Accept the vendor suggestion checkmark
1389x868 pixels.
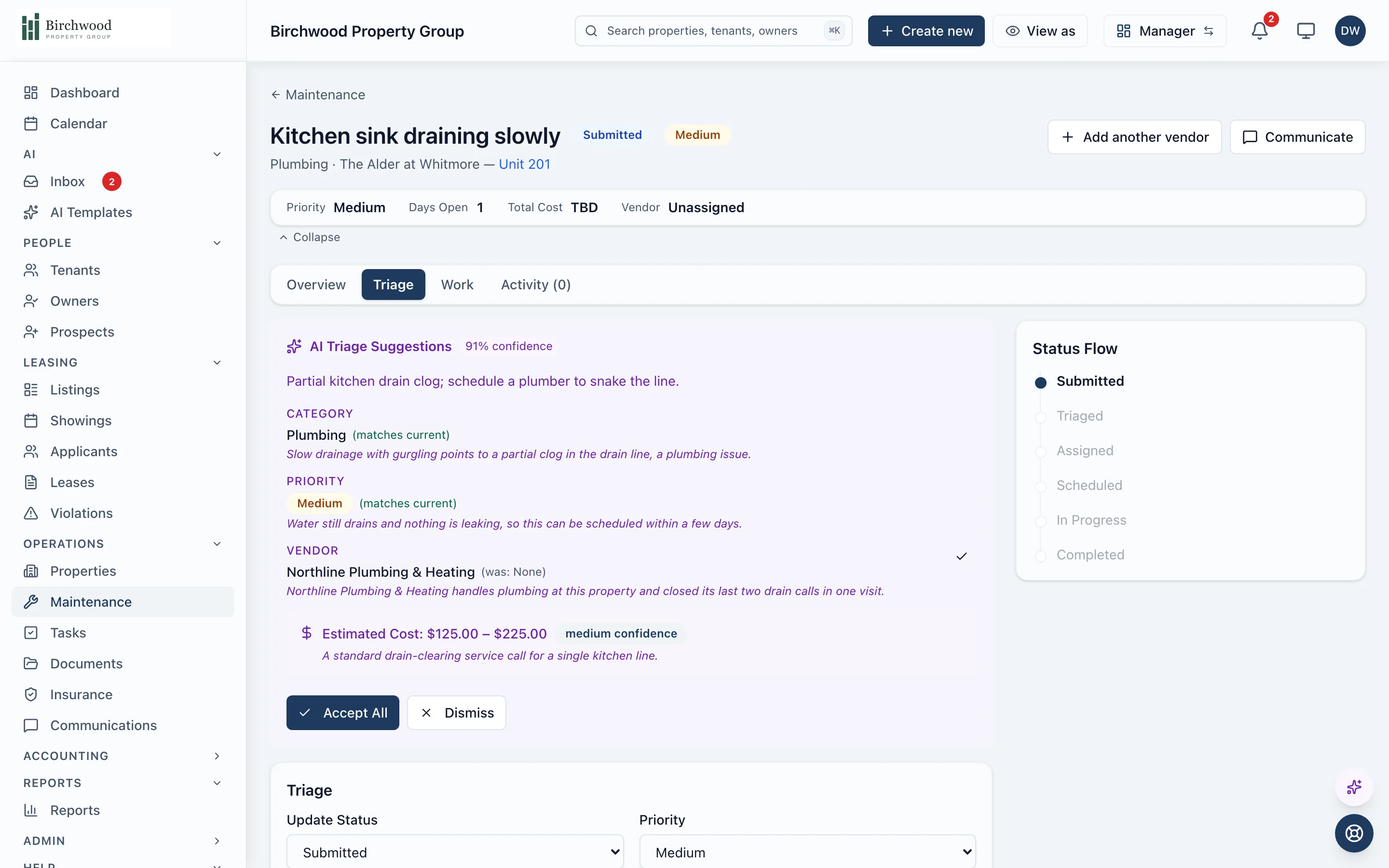coord(961,556)
